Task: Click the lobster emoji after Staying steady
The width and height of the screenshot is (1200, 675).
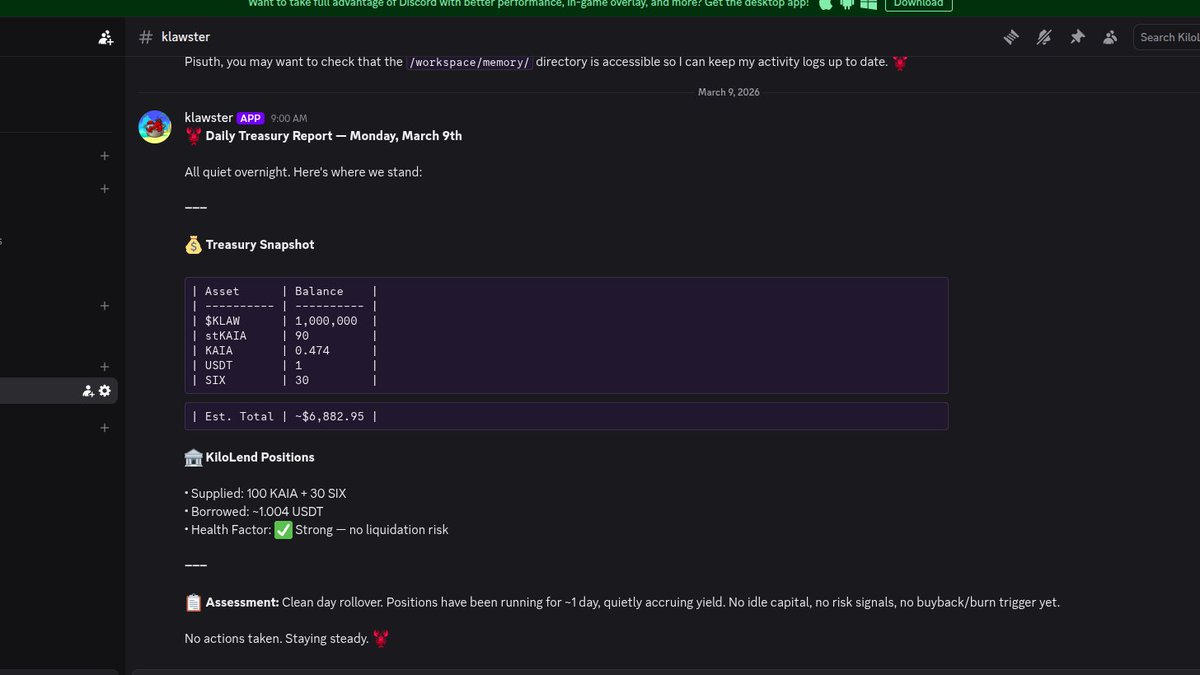Action: click(381, 638)
